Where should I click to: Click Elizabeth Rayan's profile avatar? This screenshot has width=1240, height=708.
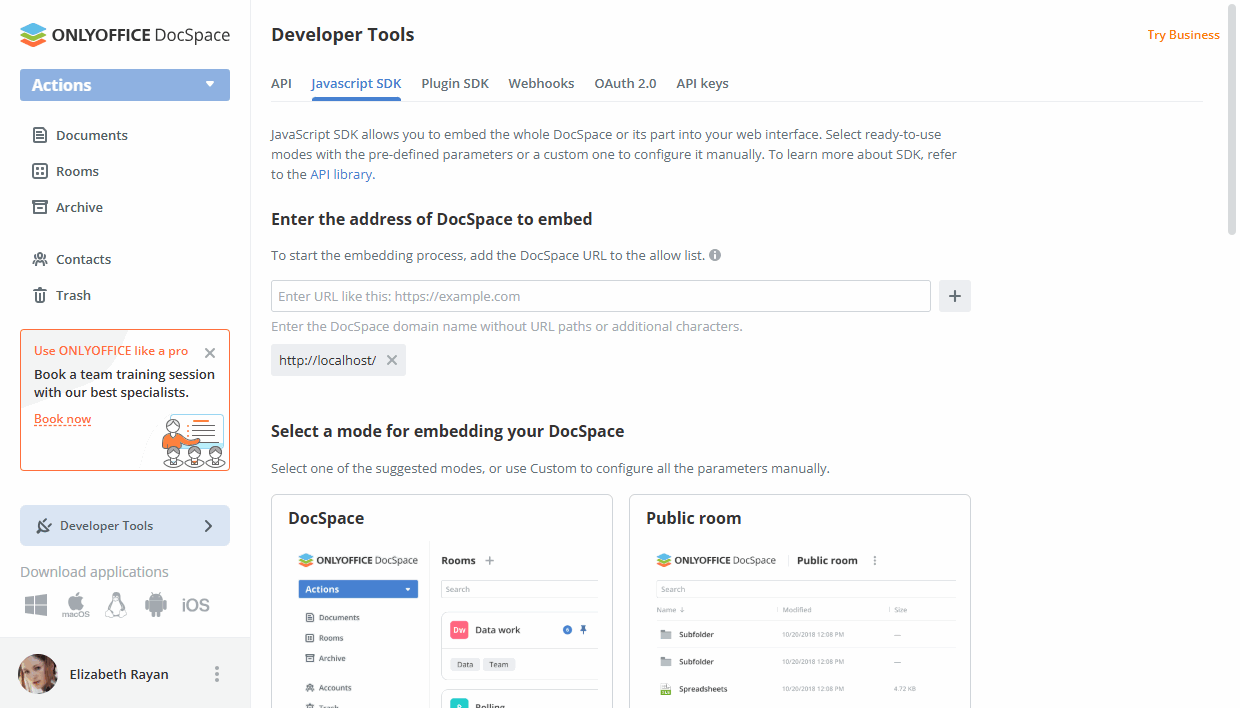pos(38,674)
